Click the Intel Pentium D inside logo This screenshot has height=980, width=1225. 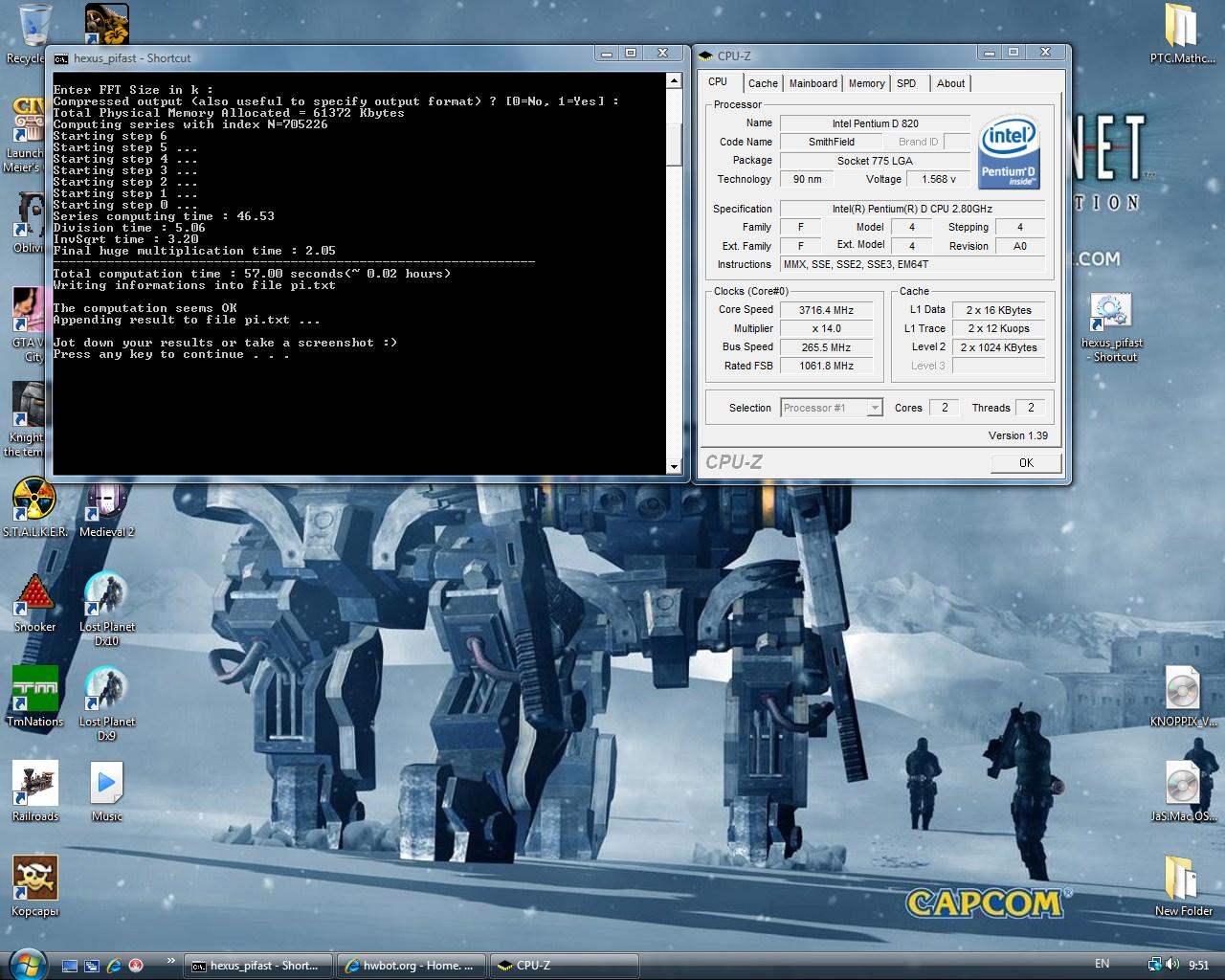(1009, 152)
